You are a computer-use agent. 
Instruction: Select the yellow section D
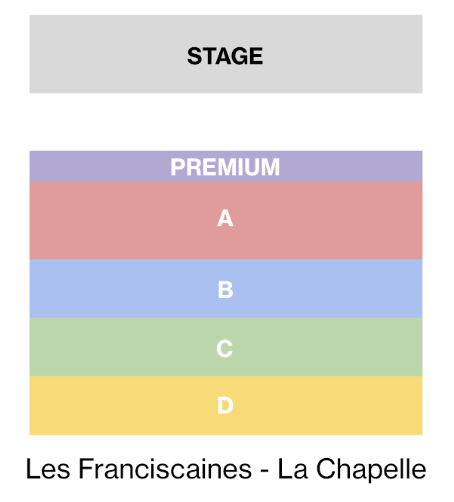[x=226, y=405]
